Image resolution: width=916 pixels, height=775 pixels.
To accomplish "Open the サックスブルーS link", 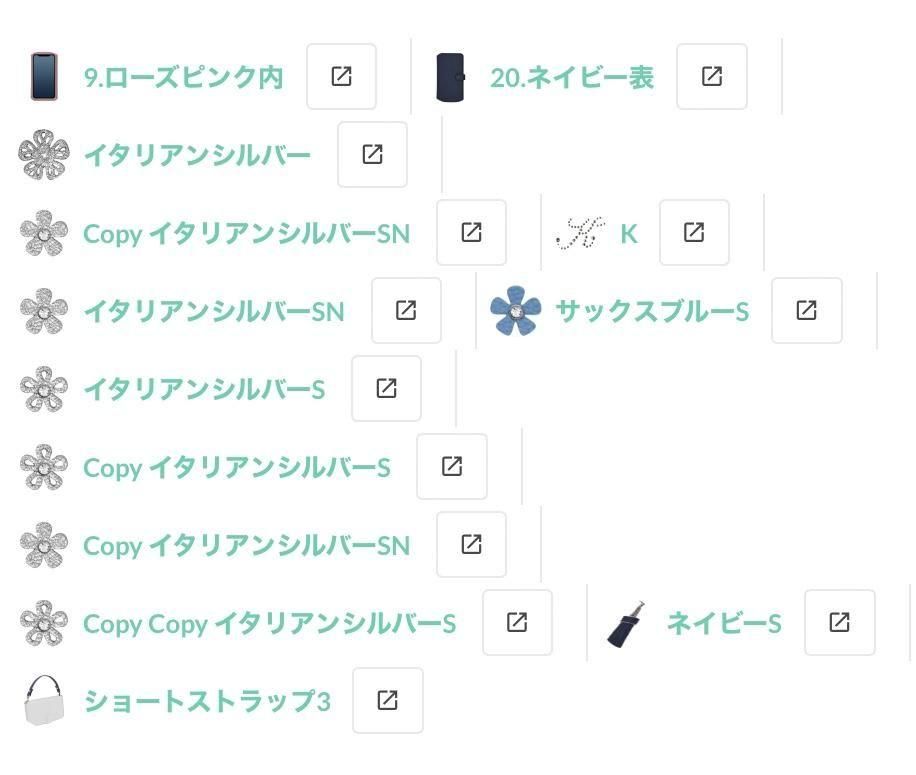I will tap(651, 312).
